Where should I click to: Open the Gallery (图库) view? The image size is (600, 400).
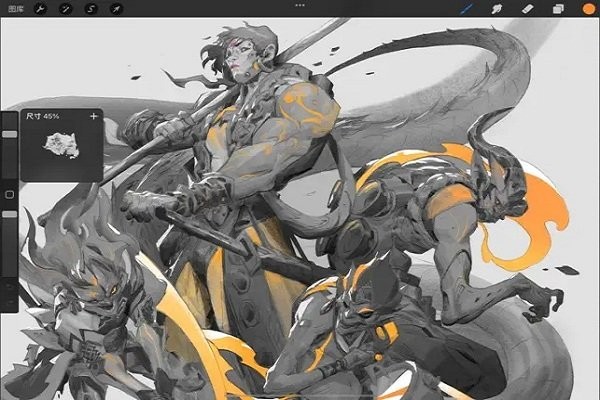pos(16,8)
